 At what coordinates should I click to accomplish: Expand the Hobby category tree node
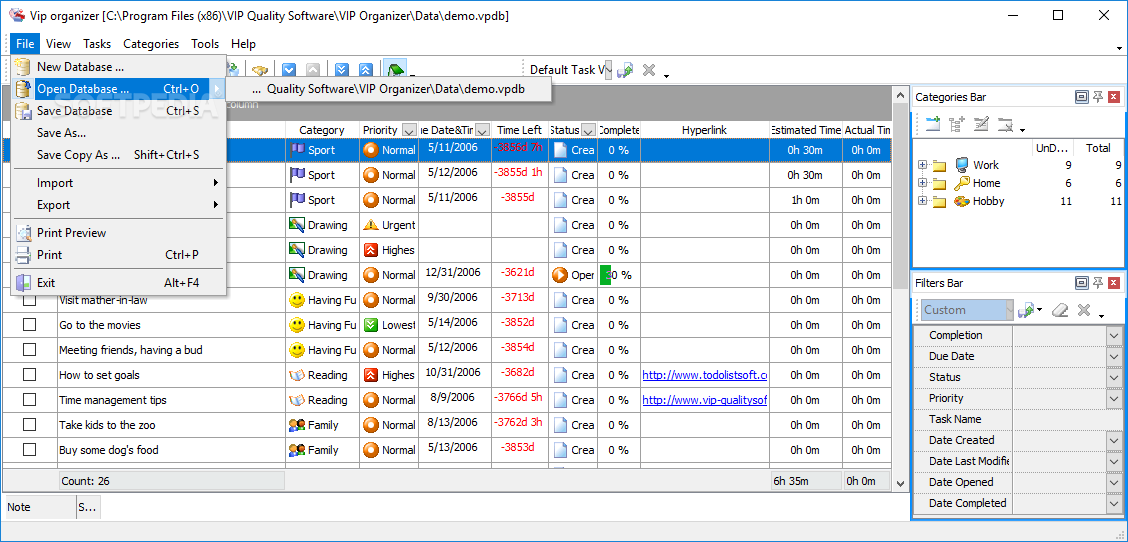click(923, 201)
